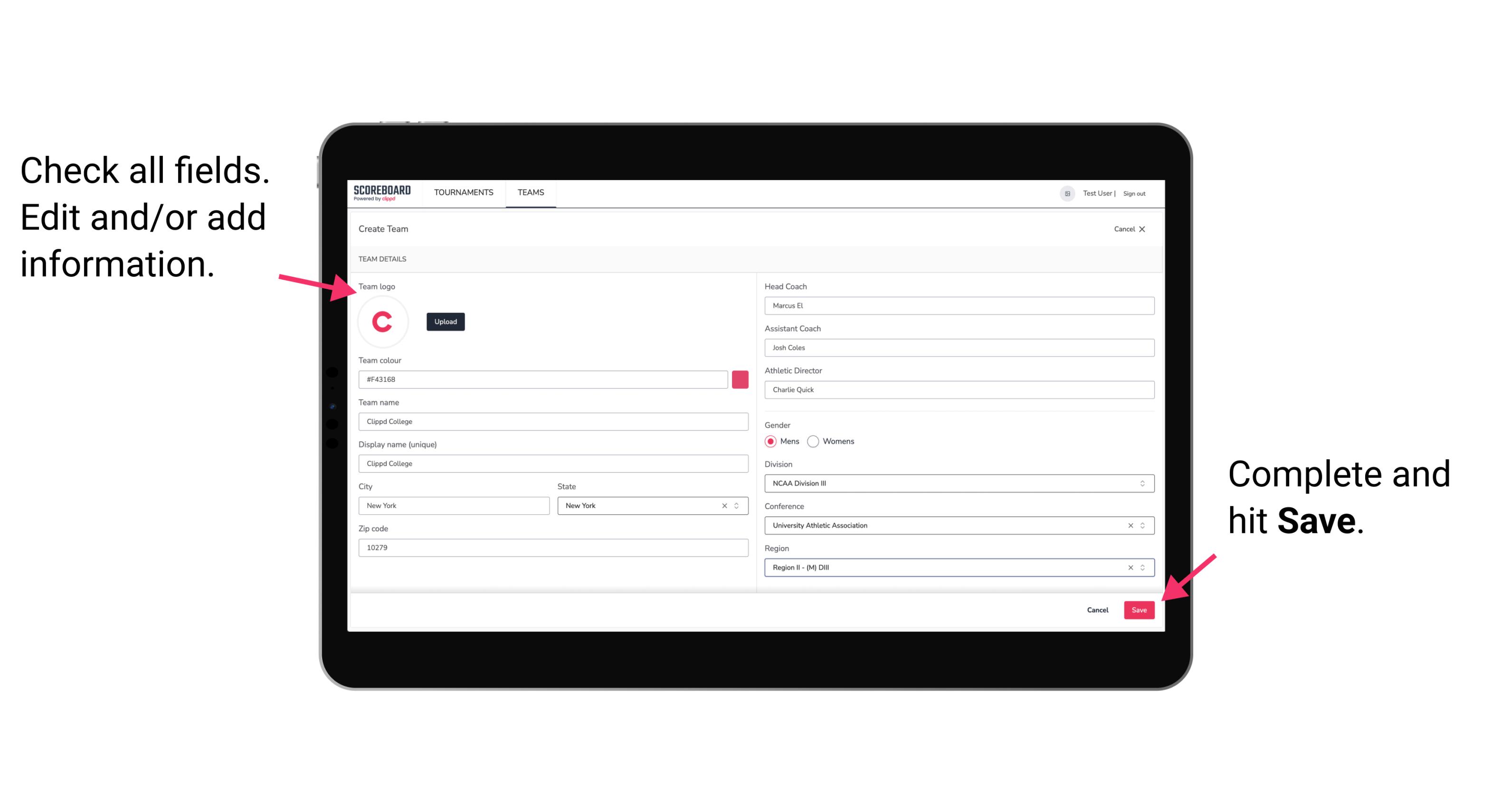Image resolution: width=1510 pixels, height=812 pixels.
Task: Click the red C team logo placeholder icon
Action: (383, 322)
